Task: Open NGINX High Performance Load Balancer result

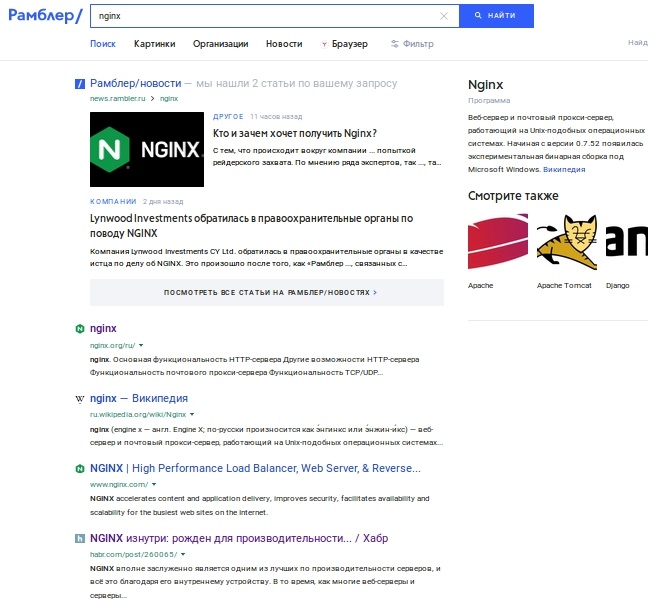Action: 255,468
